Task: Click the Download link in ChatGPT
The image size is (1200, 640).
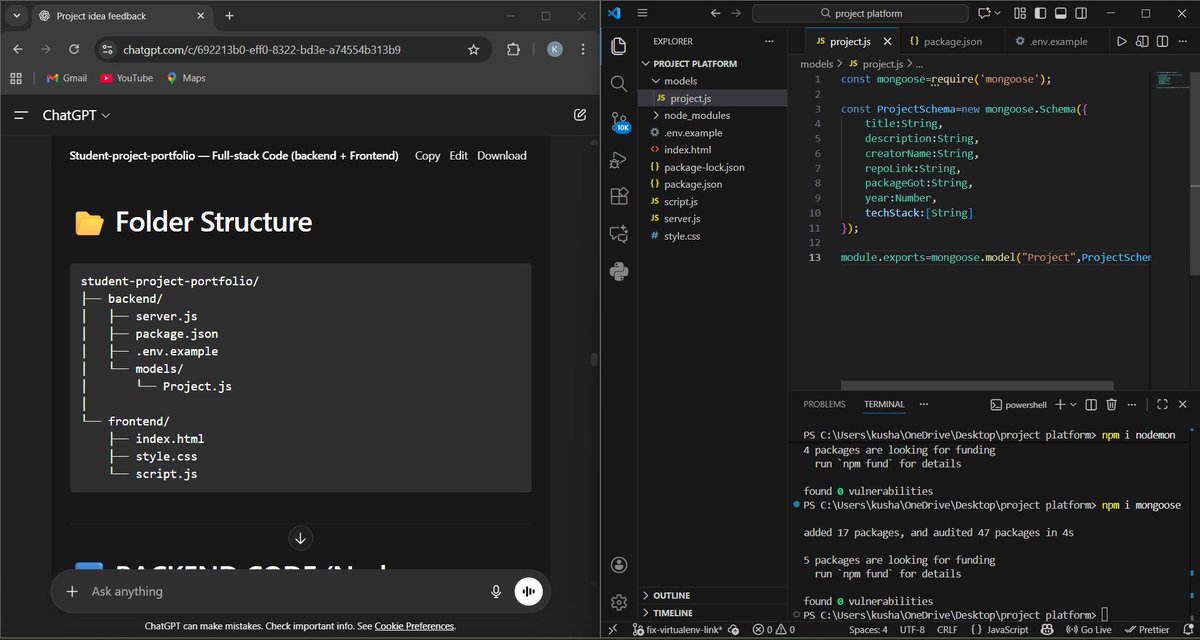Action: tap(502, 155)
